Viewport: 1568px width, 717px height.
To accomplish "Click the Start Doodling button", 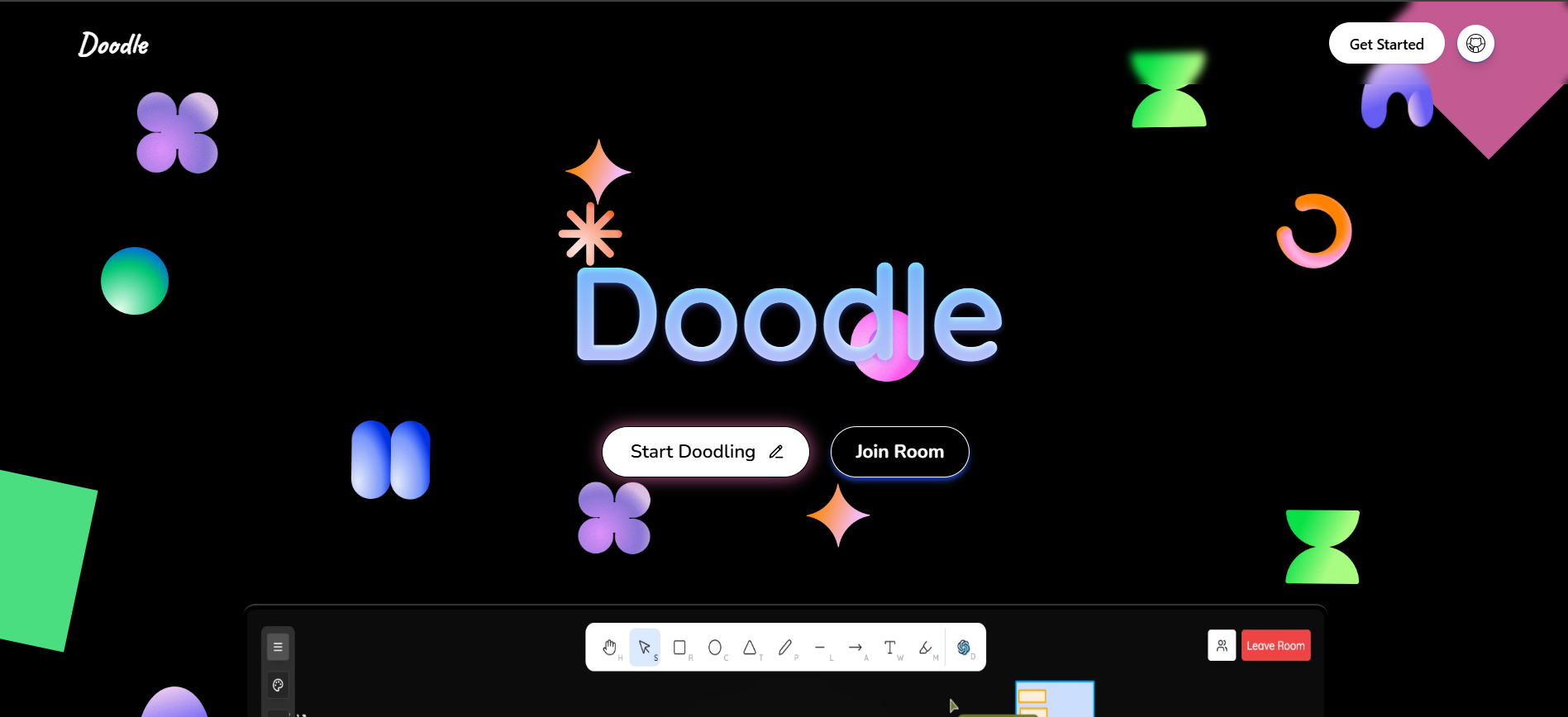I will 705,452.
